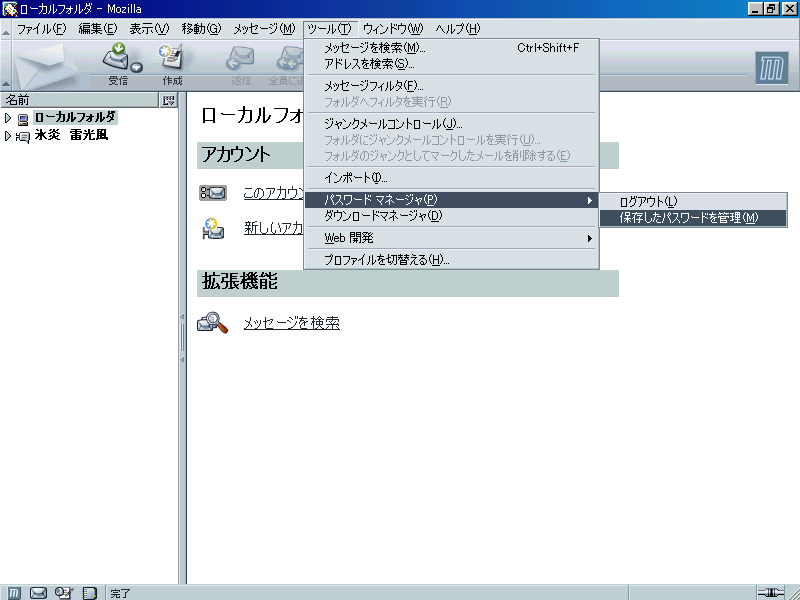
Task: Open the メッセージ(M) menu
Action: pos(264,29)
